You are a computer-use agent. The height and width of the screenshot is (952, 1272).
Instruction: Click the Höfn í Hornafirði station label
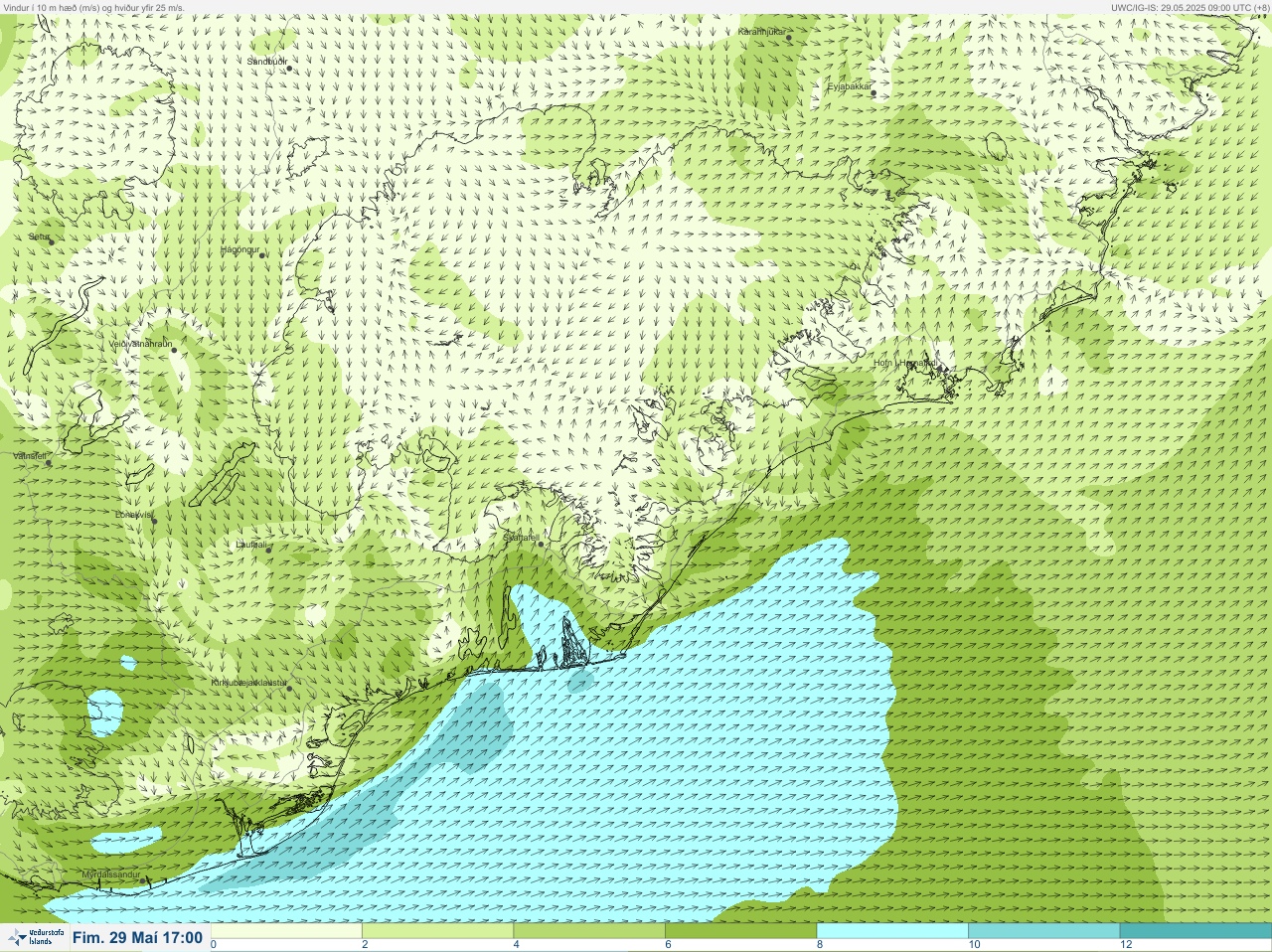click(904, 363)
